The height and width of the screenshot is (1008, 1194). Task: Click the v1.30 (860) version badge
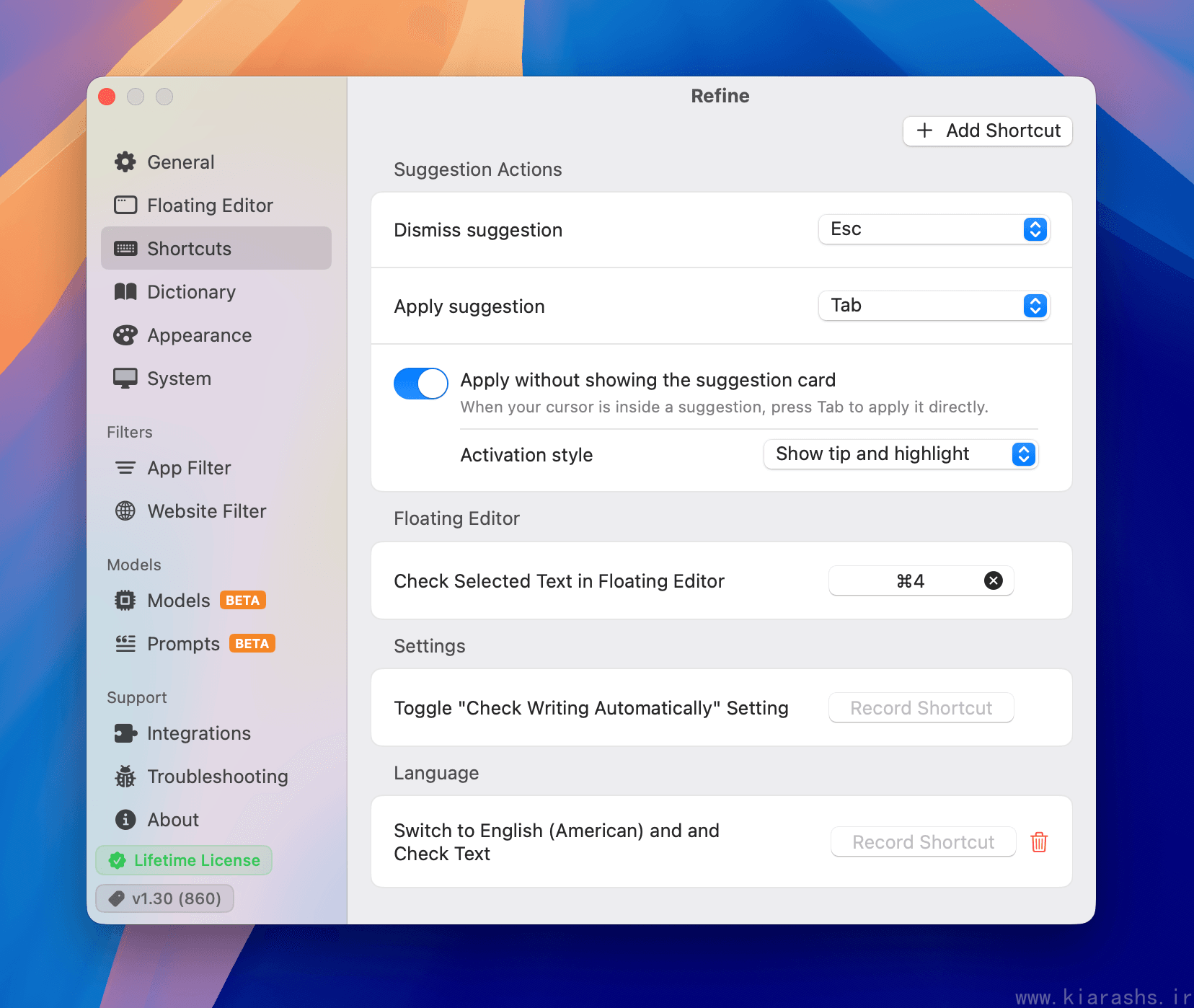(164, 898)
